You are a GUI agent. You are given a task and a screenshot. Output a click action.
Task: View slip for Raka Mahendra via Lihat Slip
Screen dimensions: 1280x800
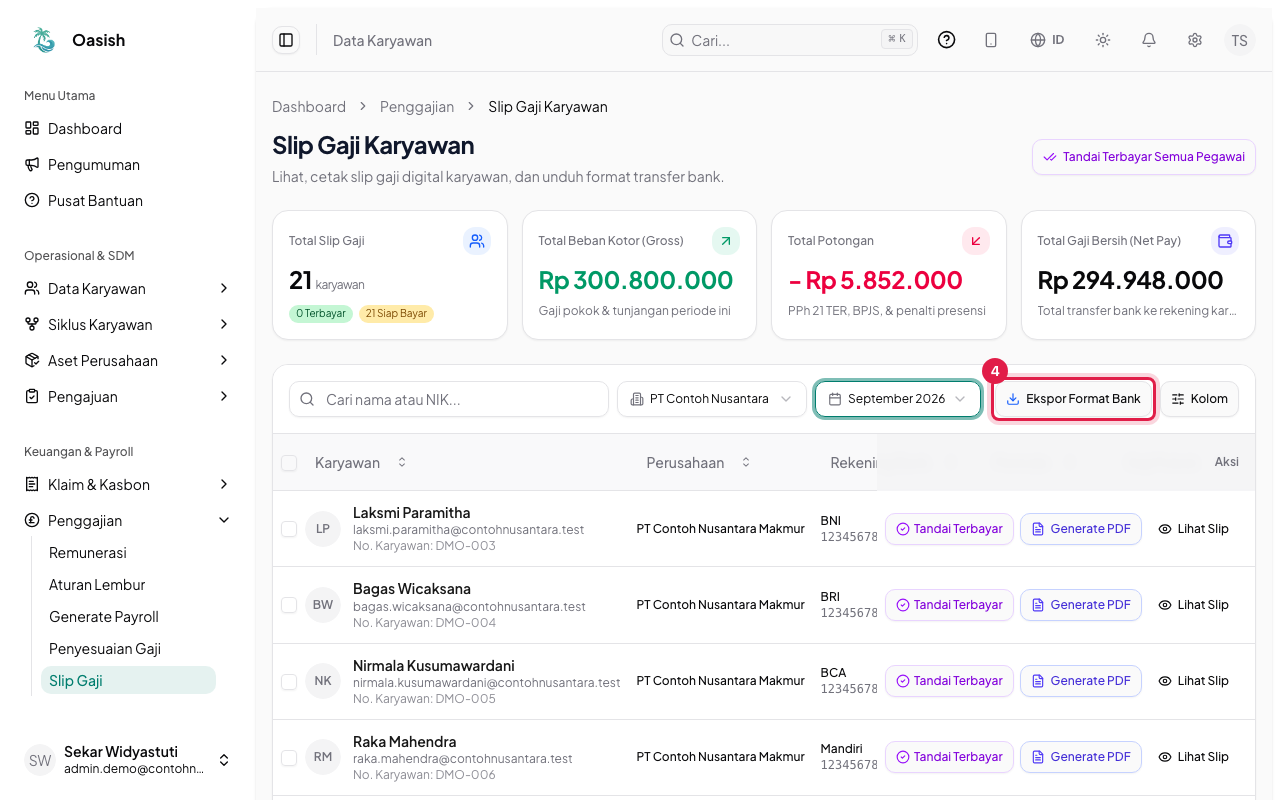pyautogui.click(x=1193, y=757)
